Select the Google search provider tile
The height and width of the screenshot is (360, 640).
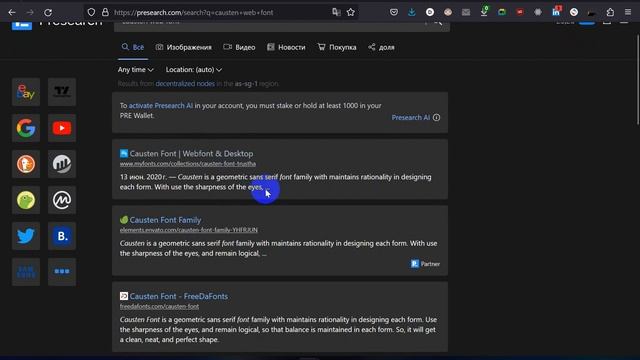pos(26,128)
